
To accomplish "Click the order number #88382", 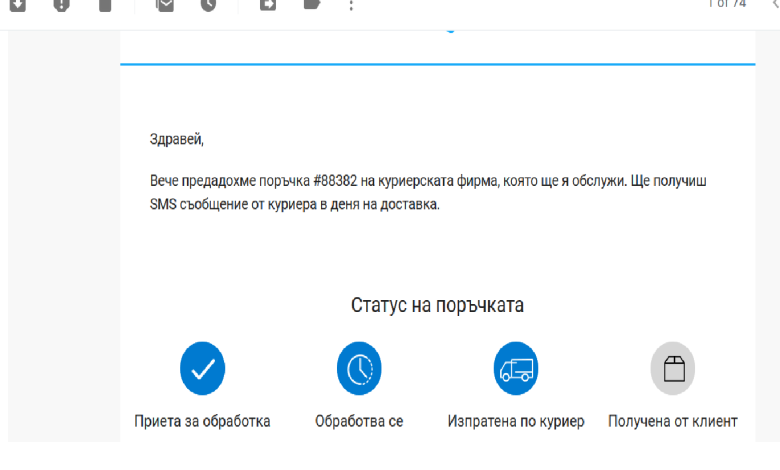I will 335,181.
